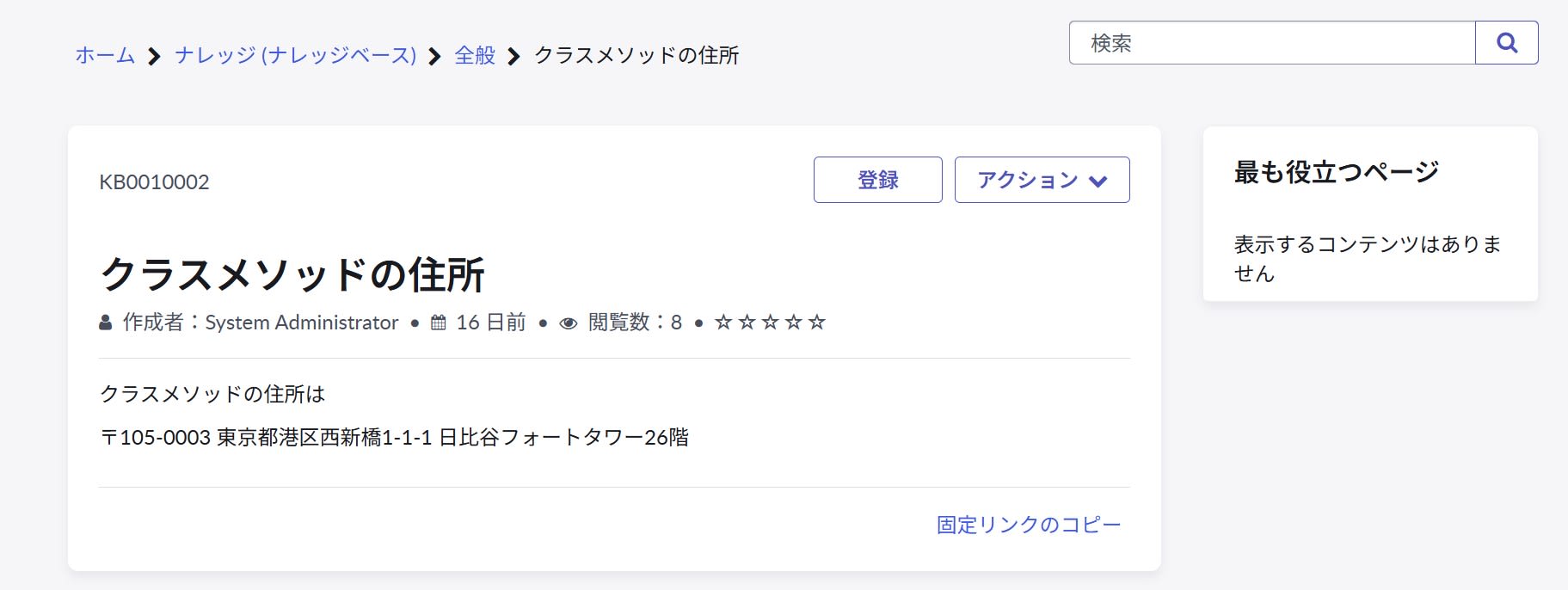Viewport: 1568px width, 590px height.
Task: Rate article with fourth star
Action: 793,323
